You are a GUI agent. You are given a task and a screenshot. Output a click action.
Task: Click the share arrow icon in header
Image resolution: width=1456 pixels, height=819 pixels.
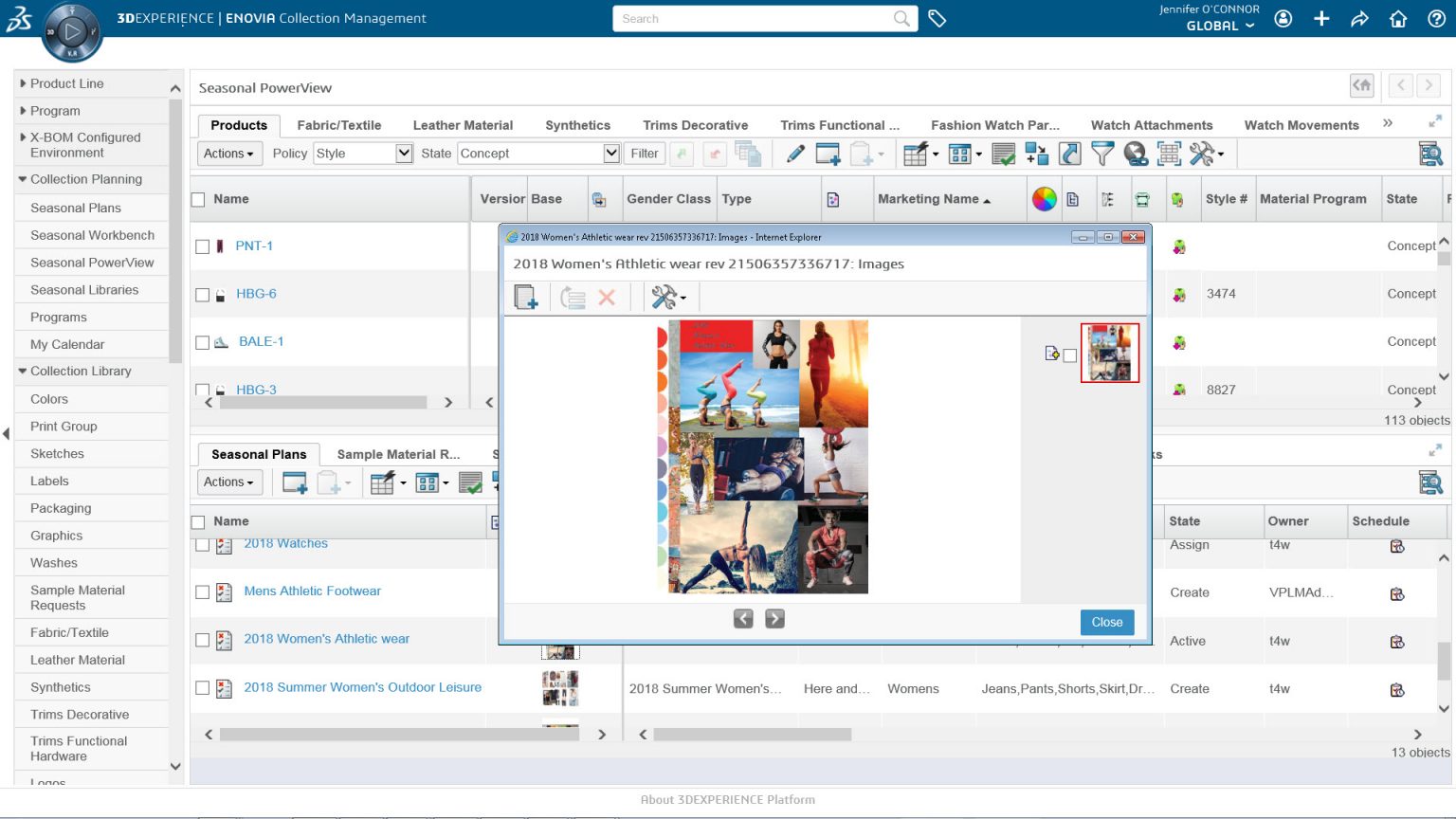point(1359,19)
